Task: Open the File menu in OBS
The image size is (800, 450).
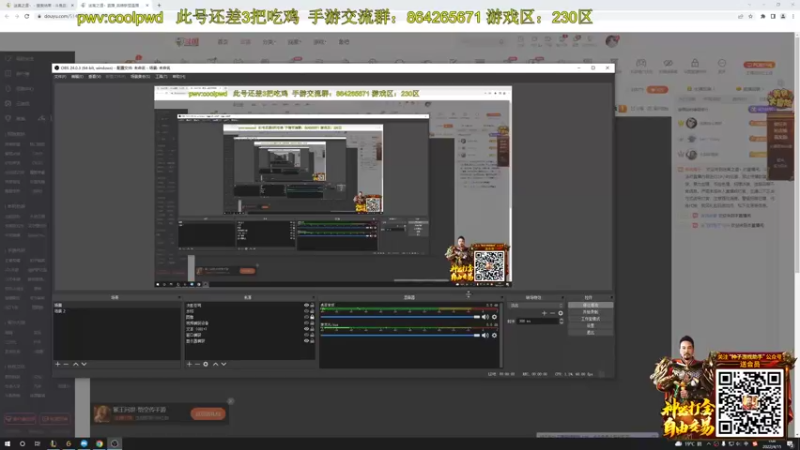Action: click(60, 77)
